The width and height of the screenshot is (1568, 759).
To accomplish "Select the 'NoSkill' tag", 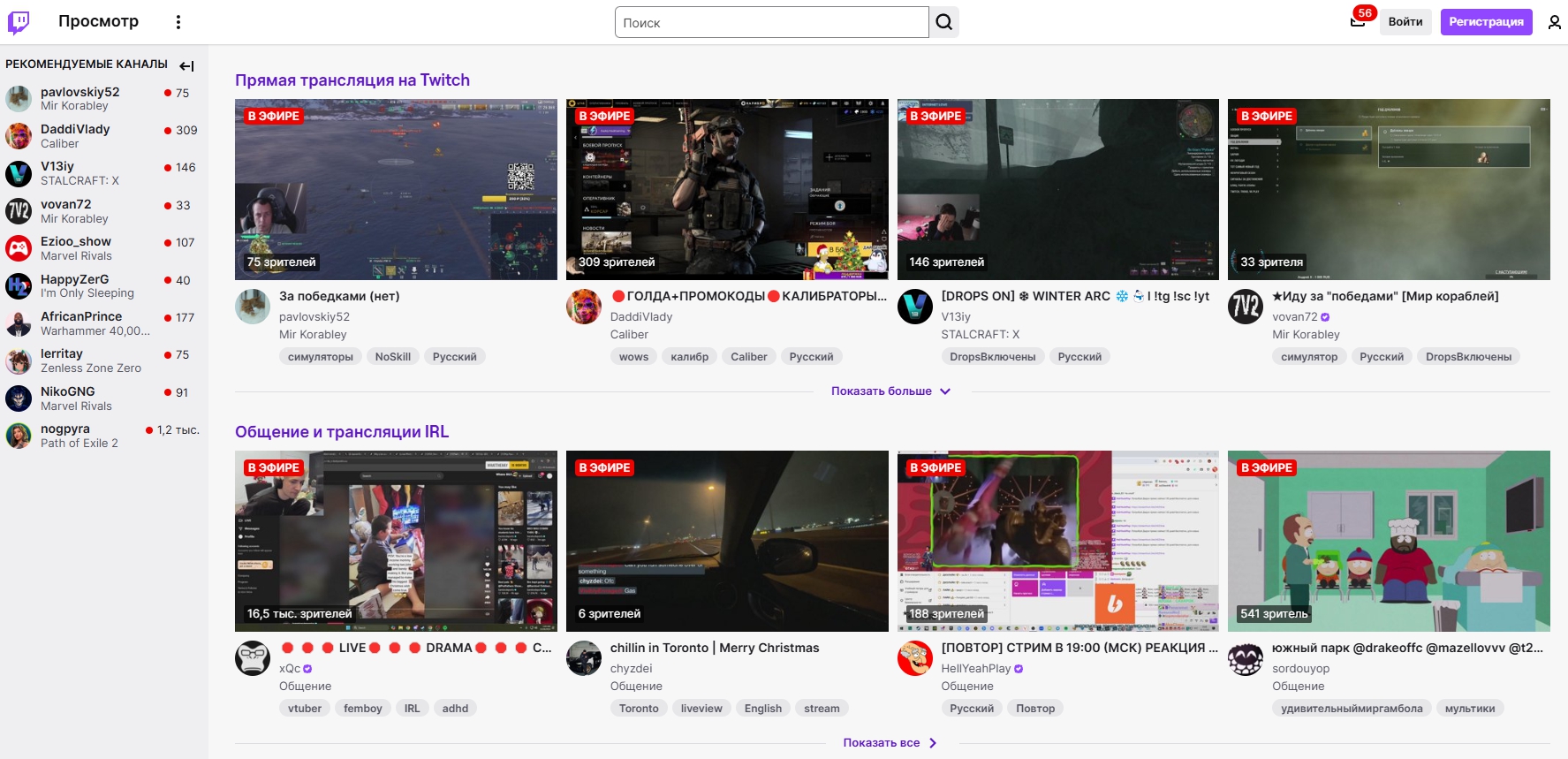I will 393,357.
